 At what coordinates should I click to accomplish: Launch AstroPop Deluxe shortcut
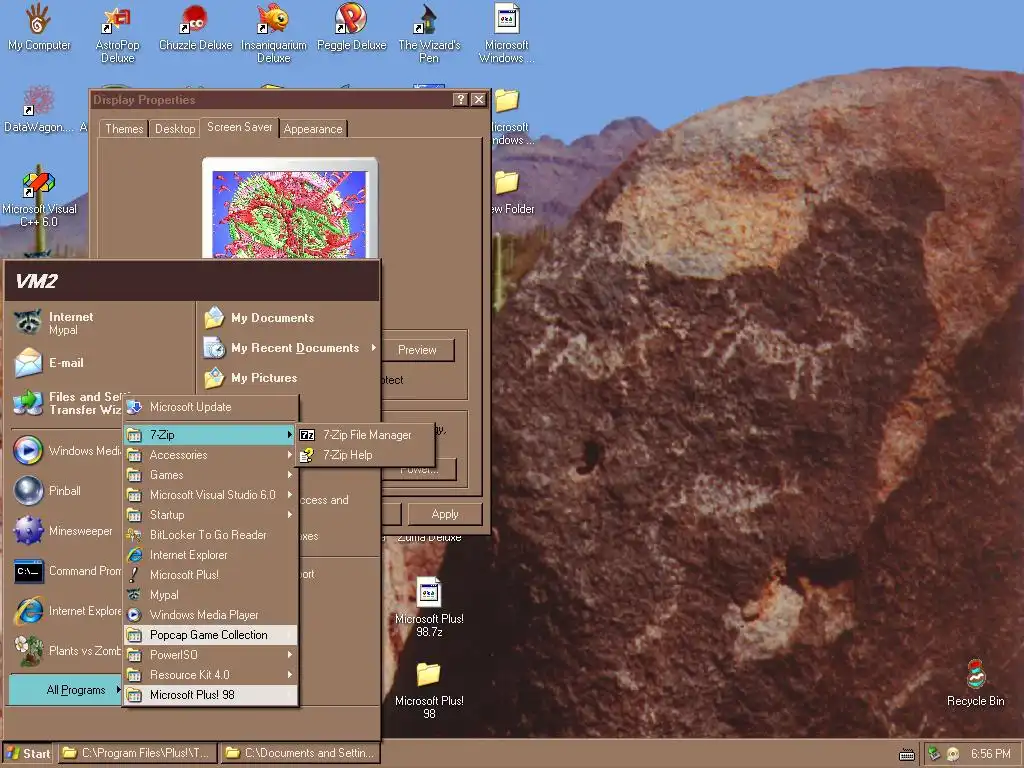click(x=118, y=34)
